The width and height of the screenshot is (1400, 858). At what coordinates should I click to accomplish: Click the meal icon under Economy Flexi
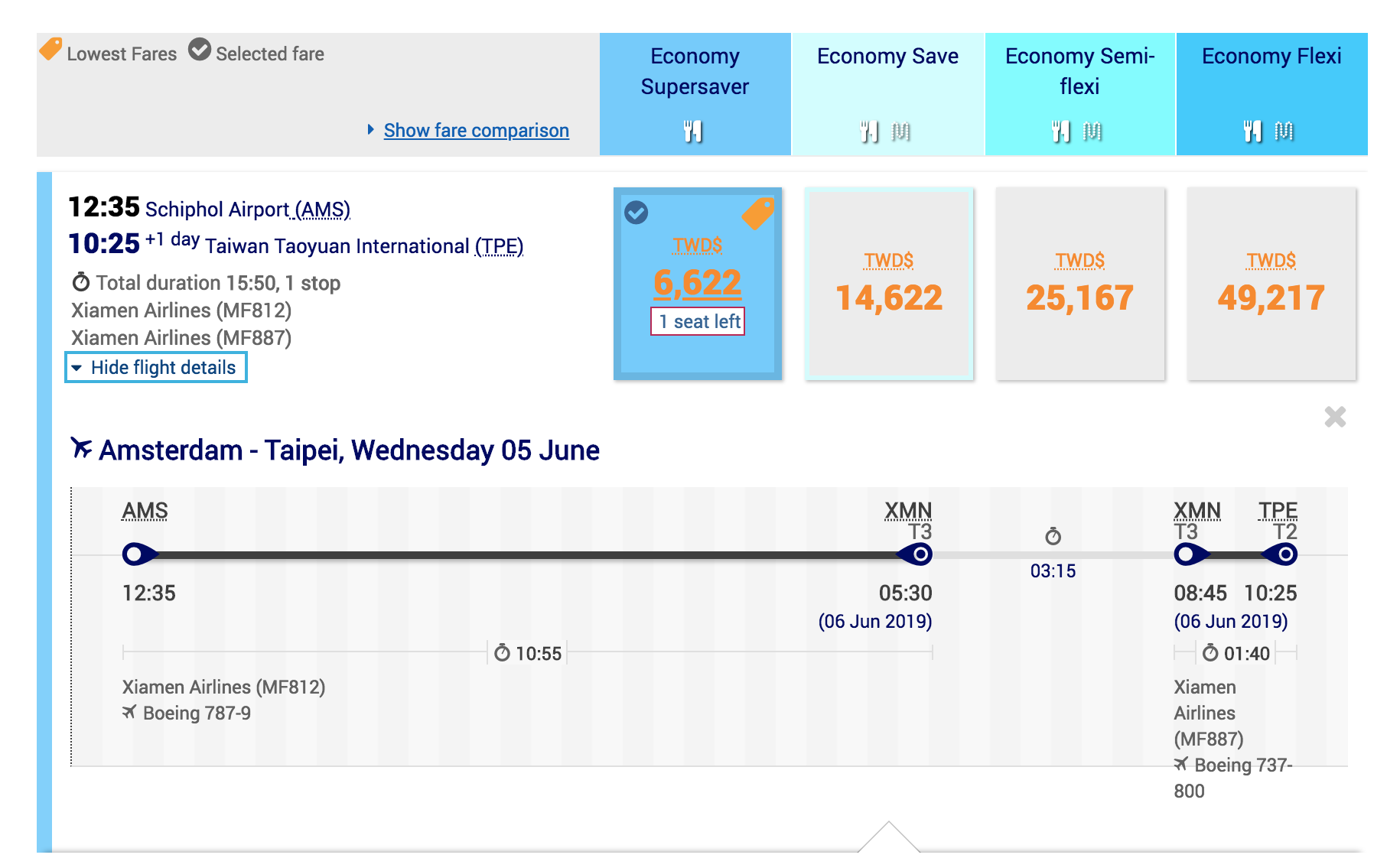[1252, 132]
